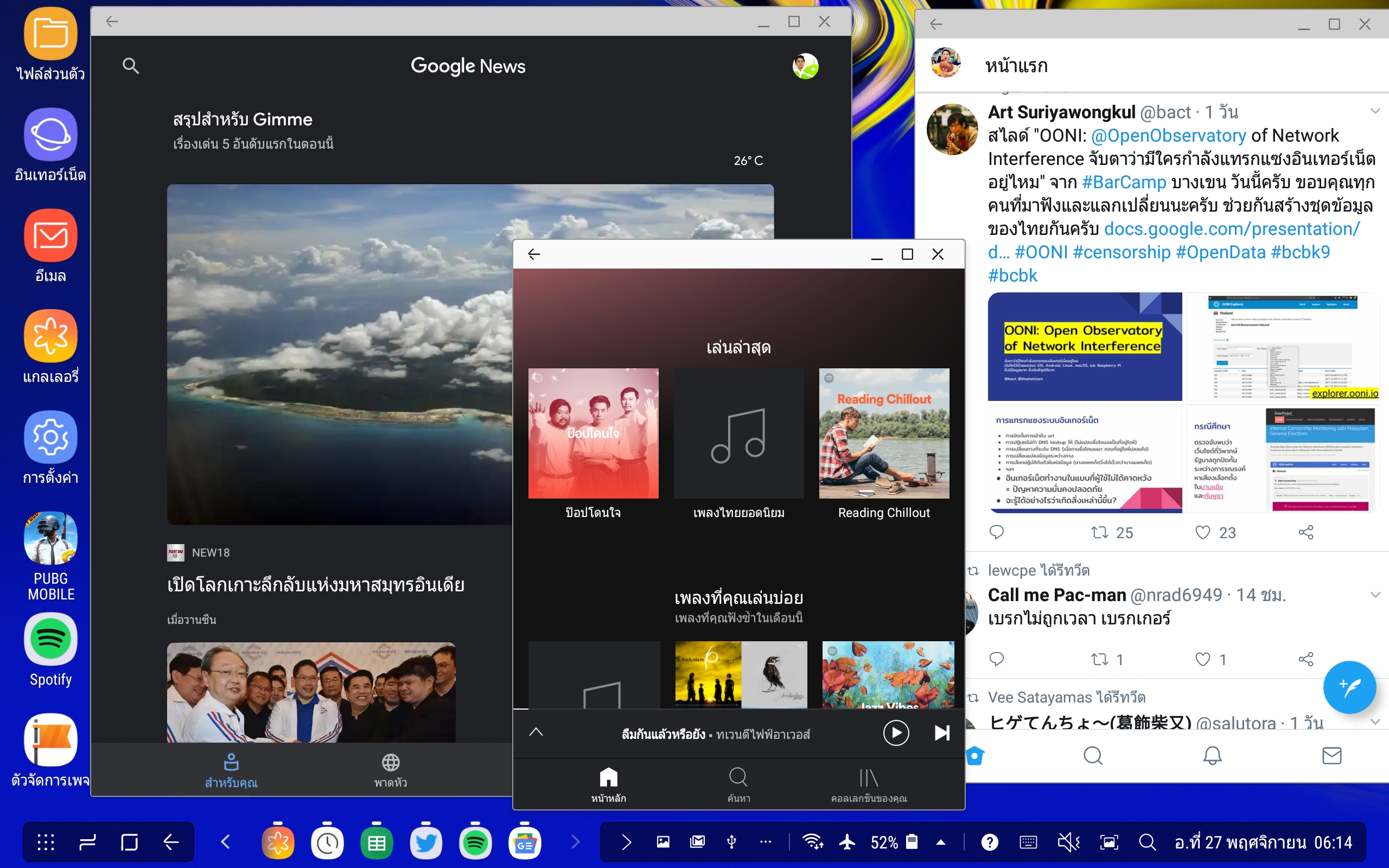
Task: Open the PUBG MOBILE desktop icon
Action: [50, 539]
